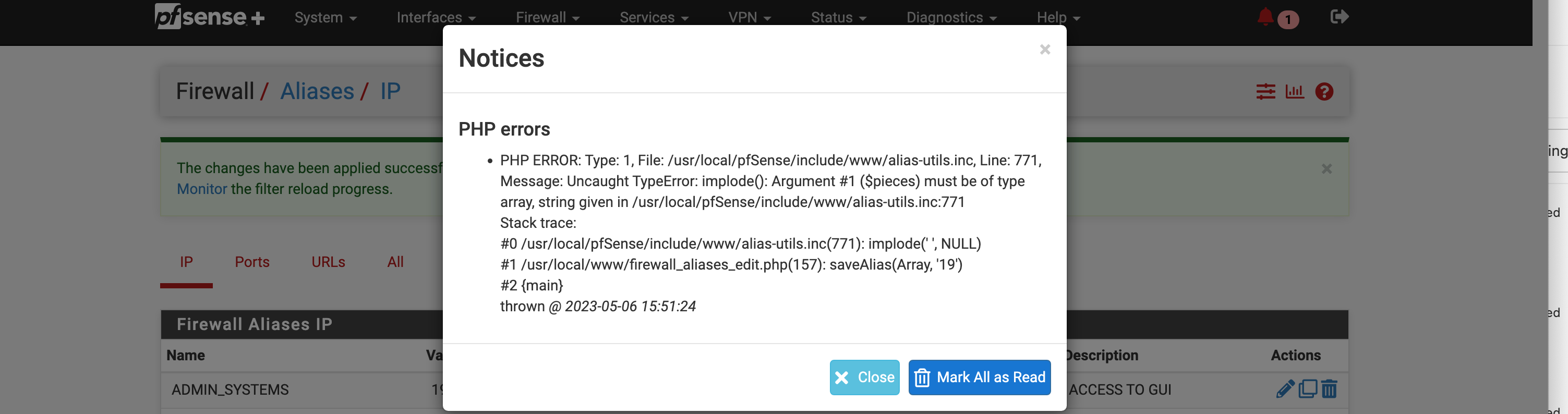
Task: Click the pfSense logo
Action: [x=209, y=17]
